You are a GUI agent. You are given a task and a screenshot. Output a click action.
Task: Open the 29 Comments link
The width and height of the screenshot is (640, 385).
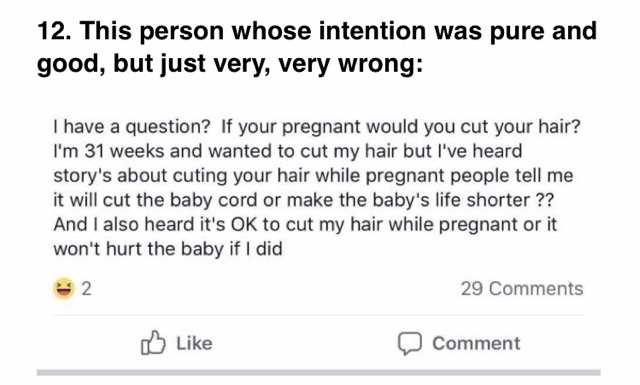click(x=522, y=289)
